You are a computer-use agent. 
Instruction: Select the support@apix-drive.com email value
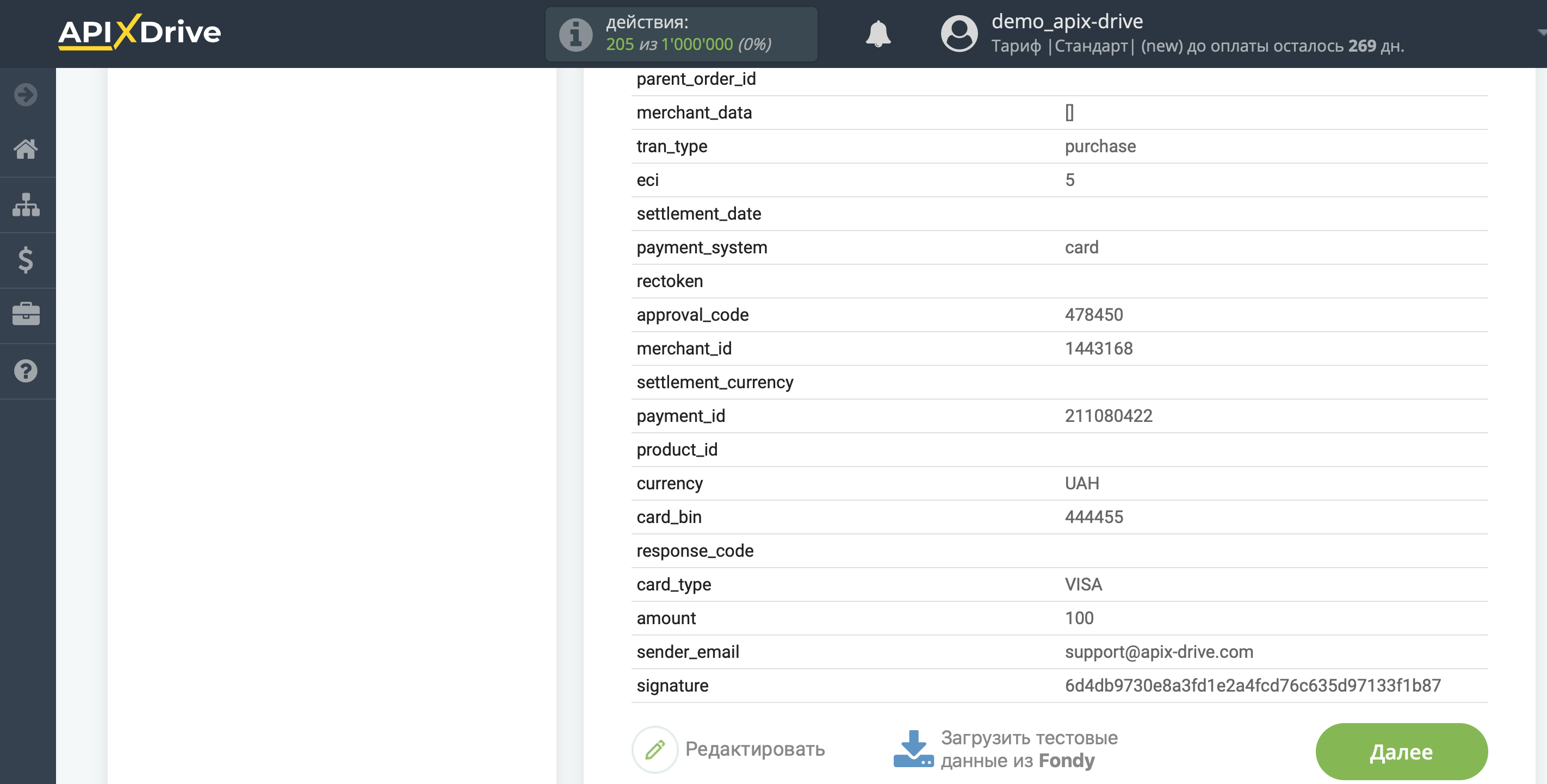(x=1159, y=652)
